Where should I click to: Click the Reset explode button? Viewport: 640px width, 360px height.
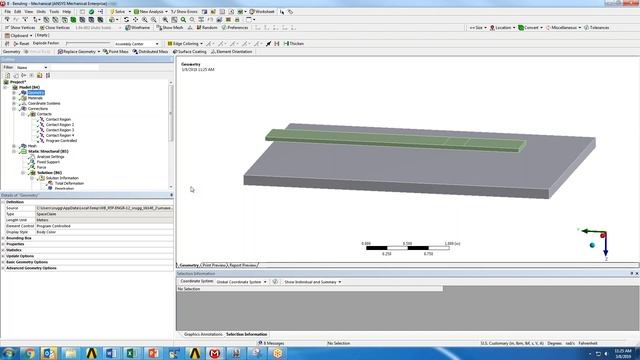[x=21, y=43]
